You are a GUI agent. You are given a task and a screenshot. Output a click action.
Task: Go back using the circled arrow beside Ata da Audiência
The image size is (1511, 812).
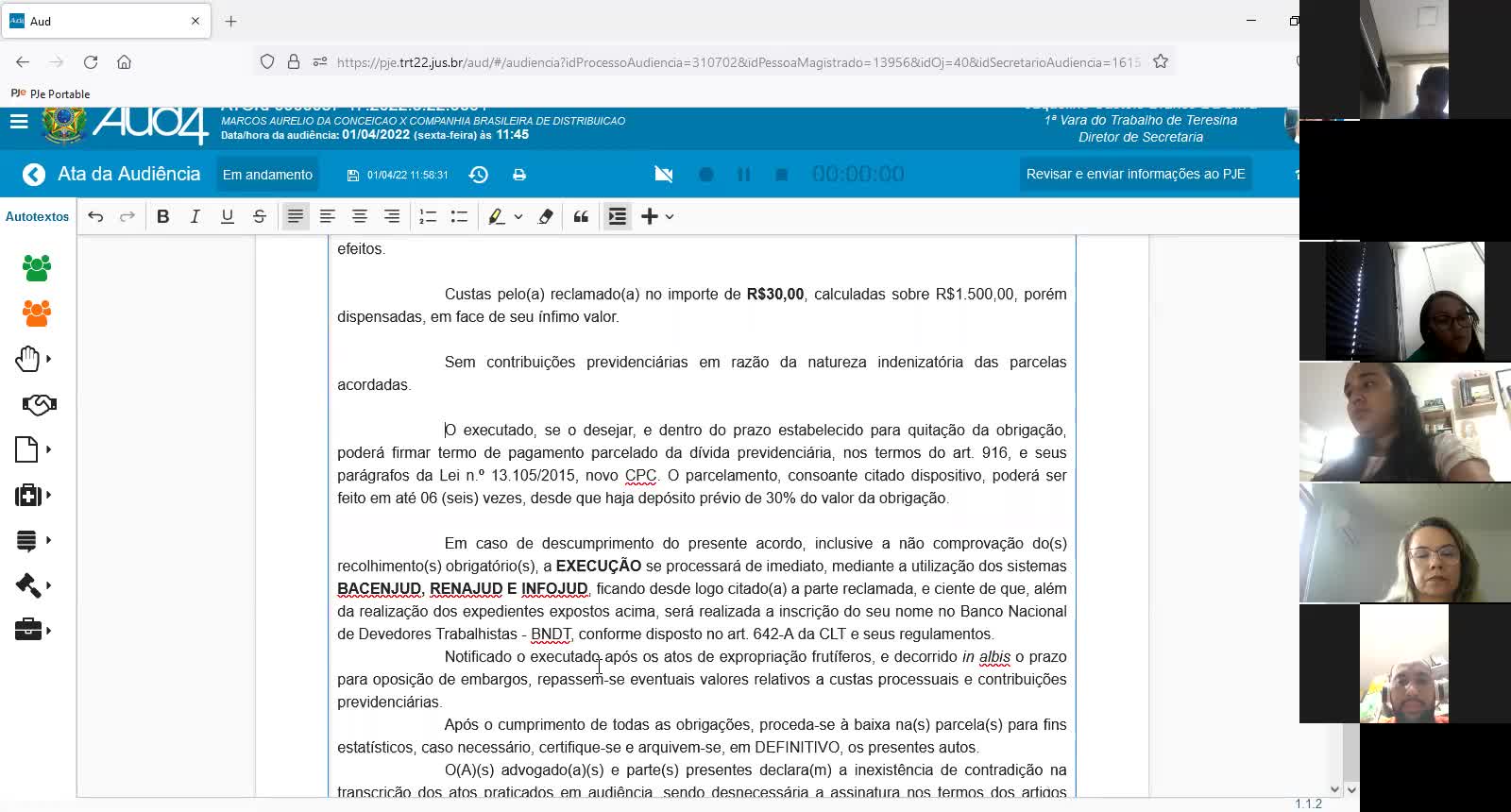34,175
